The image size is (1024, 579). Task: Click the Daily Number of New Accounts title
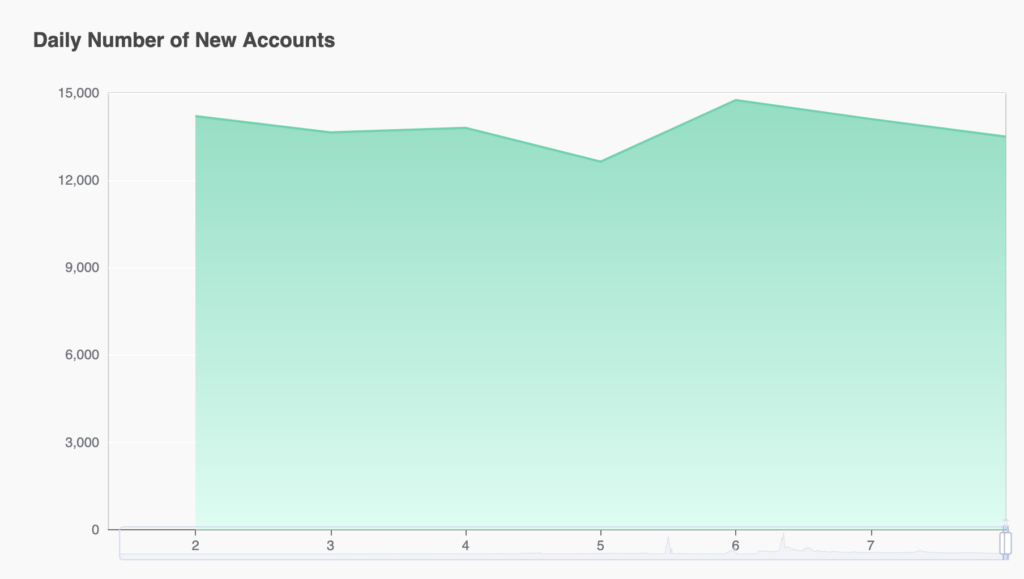[x=184, y=40]
